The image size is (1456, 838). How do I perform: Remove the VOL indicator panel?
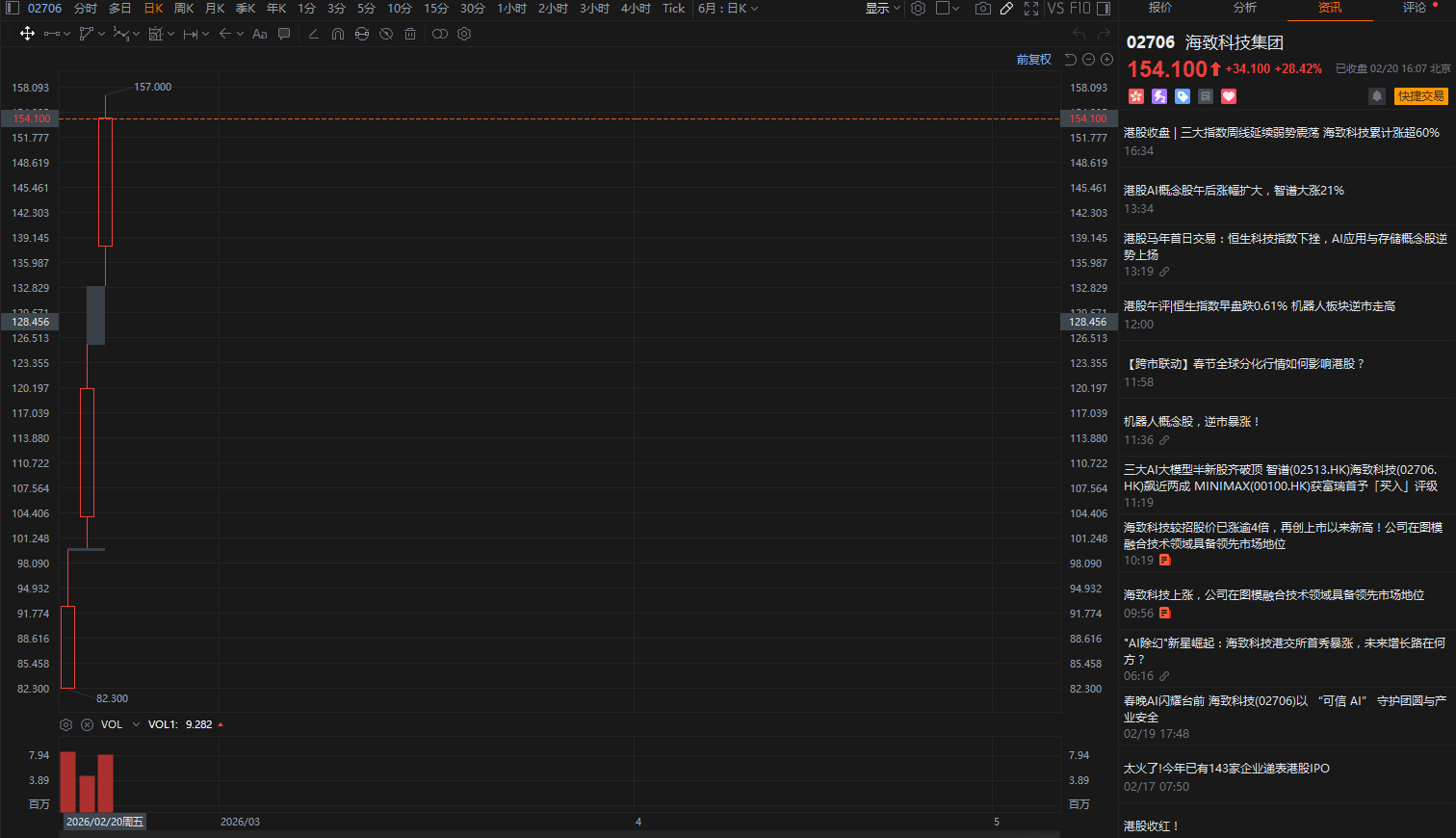click(x=87, y=724)
